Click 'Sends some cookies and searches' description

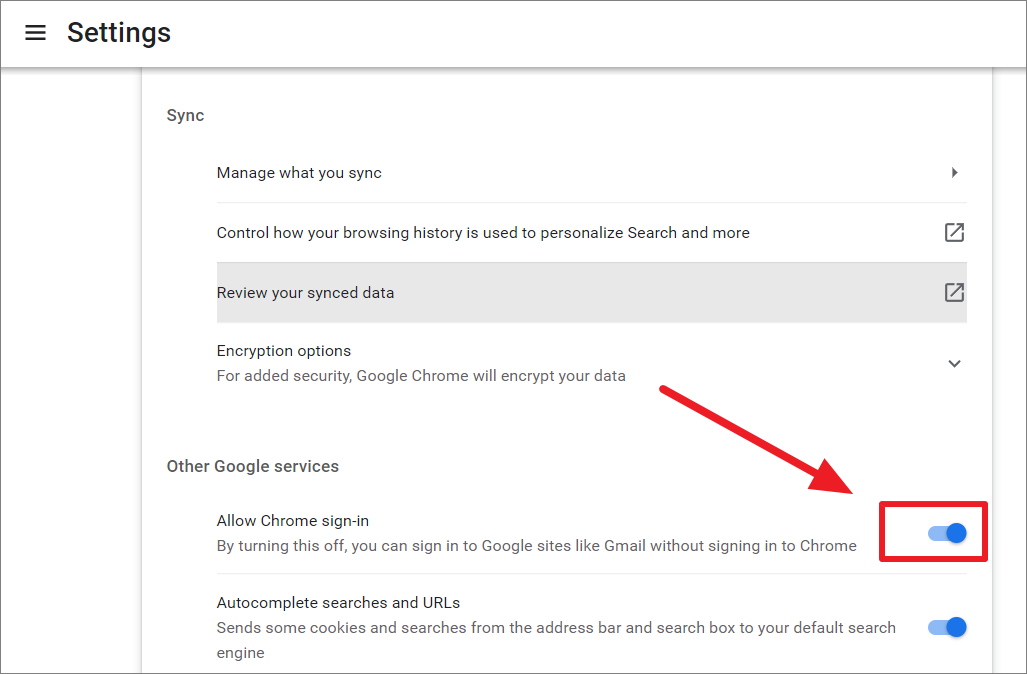[x=556, y=640]
